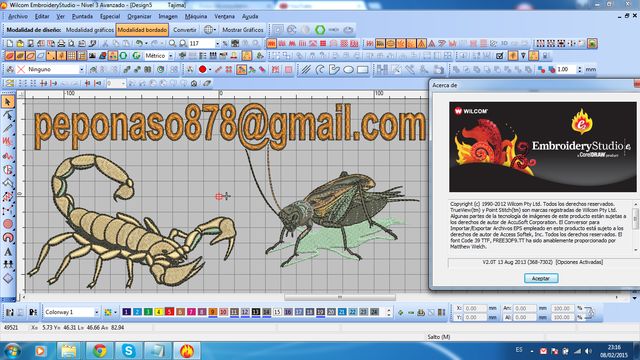Toggle the green image icon ending top-right toolbar

pyautogui.click(x=592, y=43)
